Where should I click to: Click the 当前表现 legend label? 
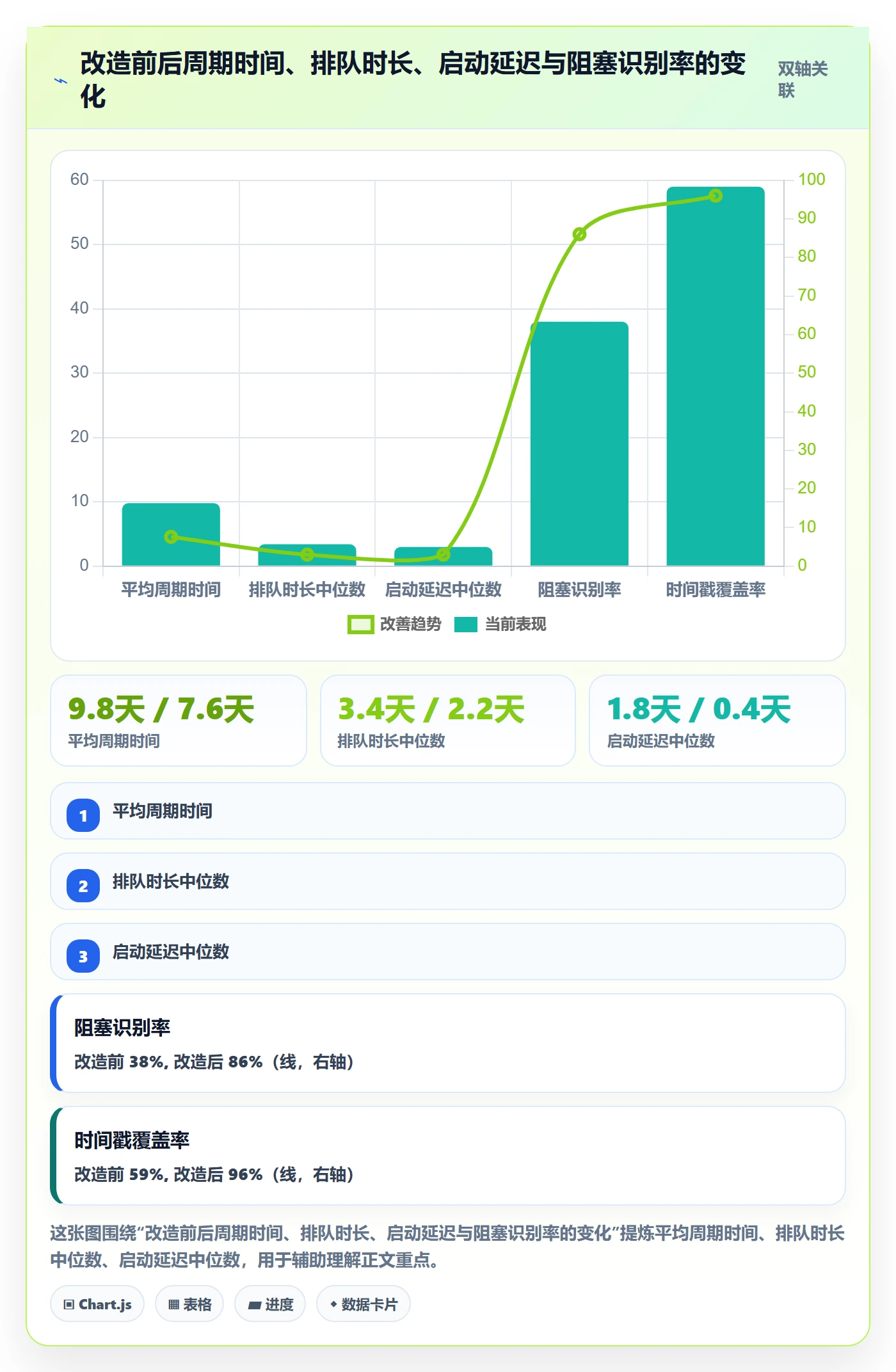pyautogui.click(x=515, y=625)
